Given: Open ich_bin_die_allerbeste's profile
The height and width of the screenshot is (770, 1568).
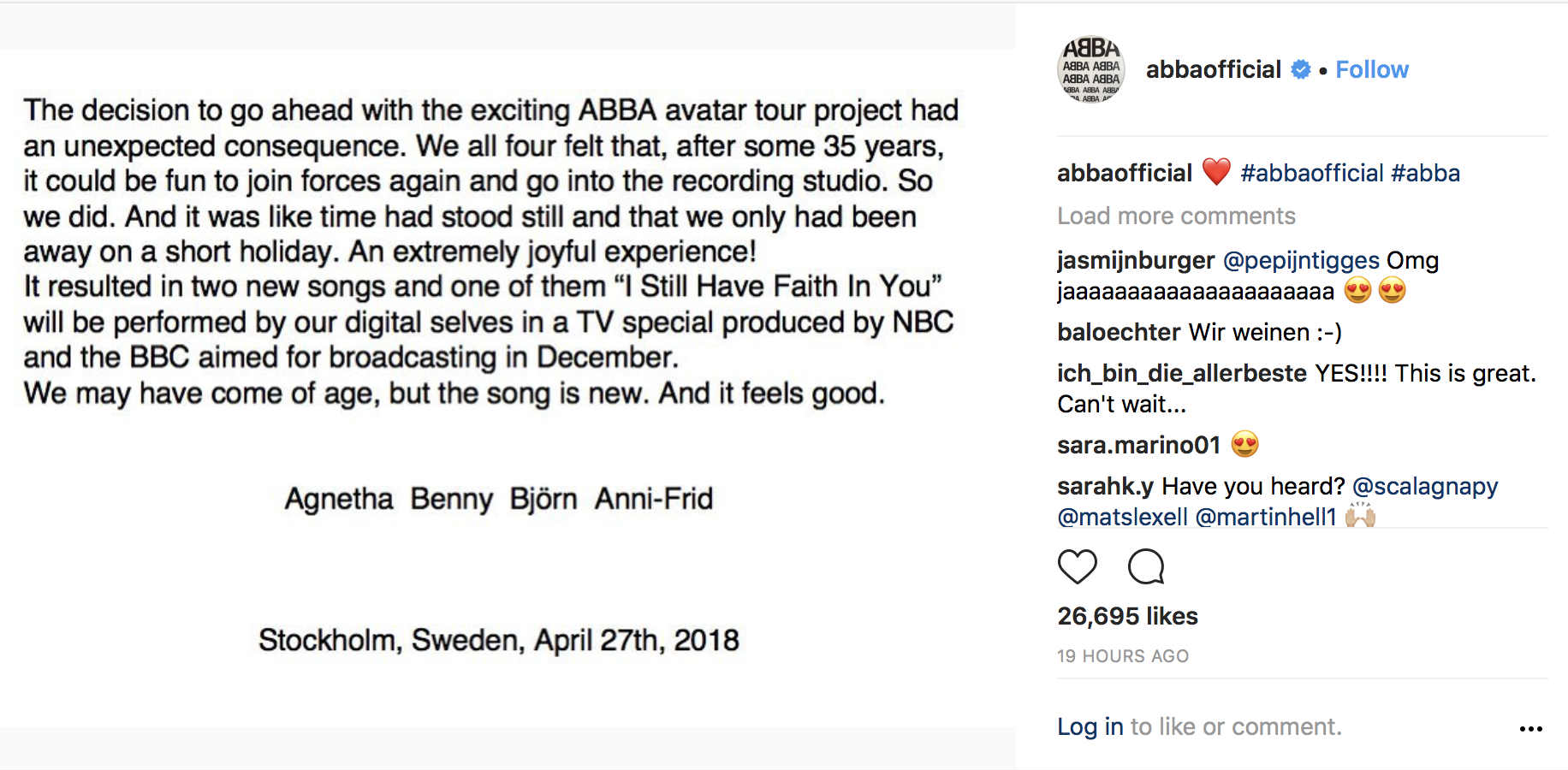Looking at the screenshot, I should pyautogui.click(x=1181, y=373).
